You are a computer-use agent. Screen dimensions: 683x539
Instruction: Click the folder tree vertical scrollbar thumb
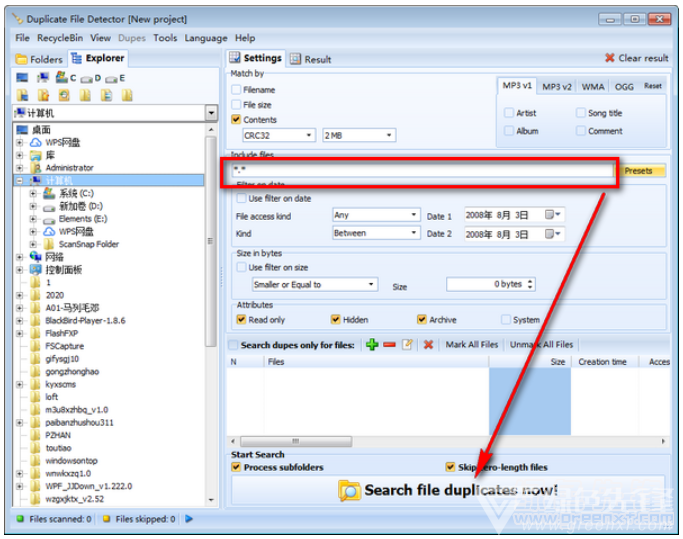coord(211,241)
